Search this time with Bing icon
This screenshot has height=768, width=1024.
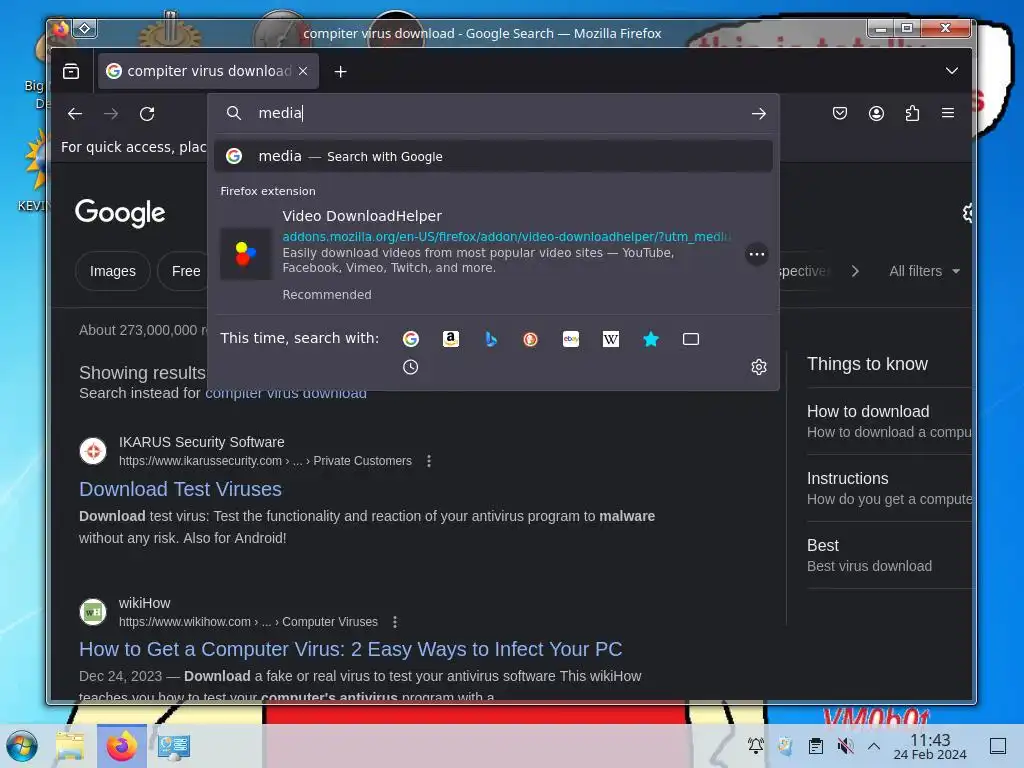point(490,339)
